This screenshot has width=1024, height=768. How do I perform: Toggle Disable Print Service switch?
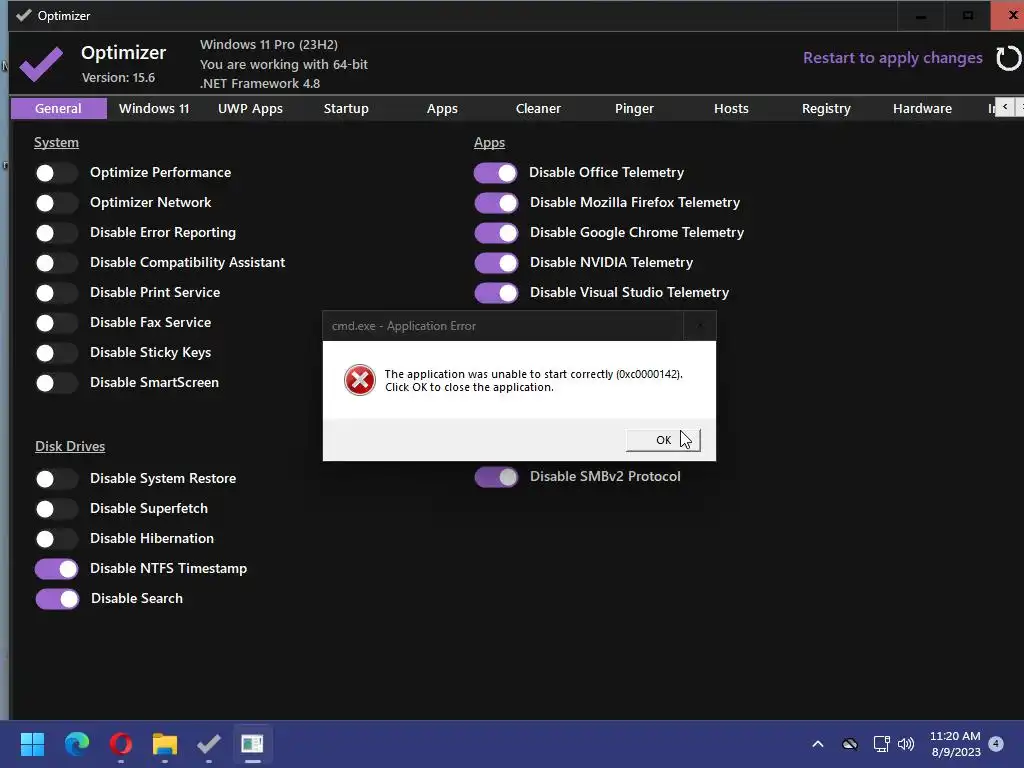57,293
